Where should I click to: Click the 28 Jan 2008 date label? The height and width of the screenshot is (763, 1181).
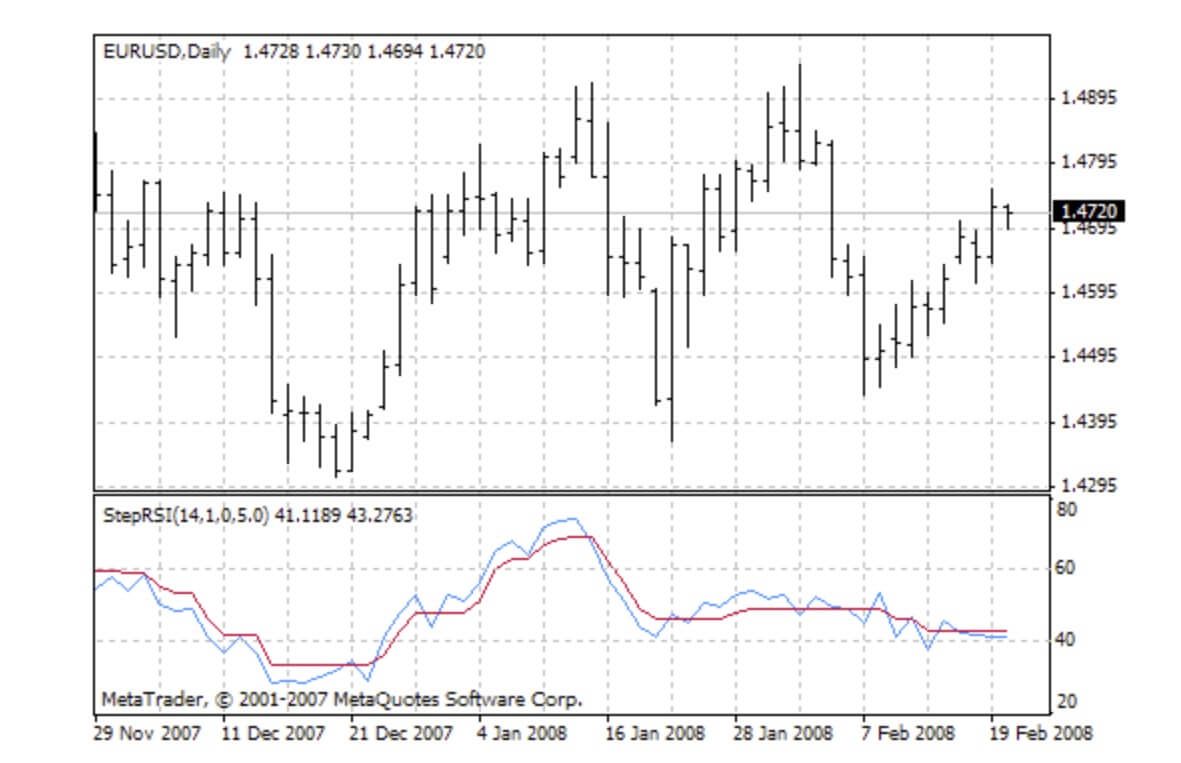pyautogui.click(x=783, y=733)
